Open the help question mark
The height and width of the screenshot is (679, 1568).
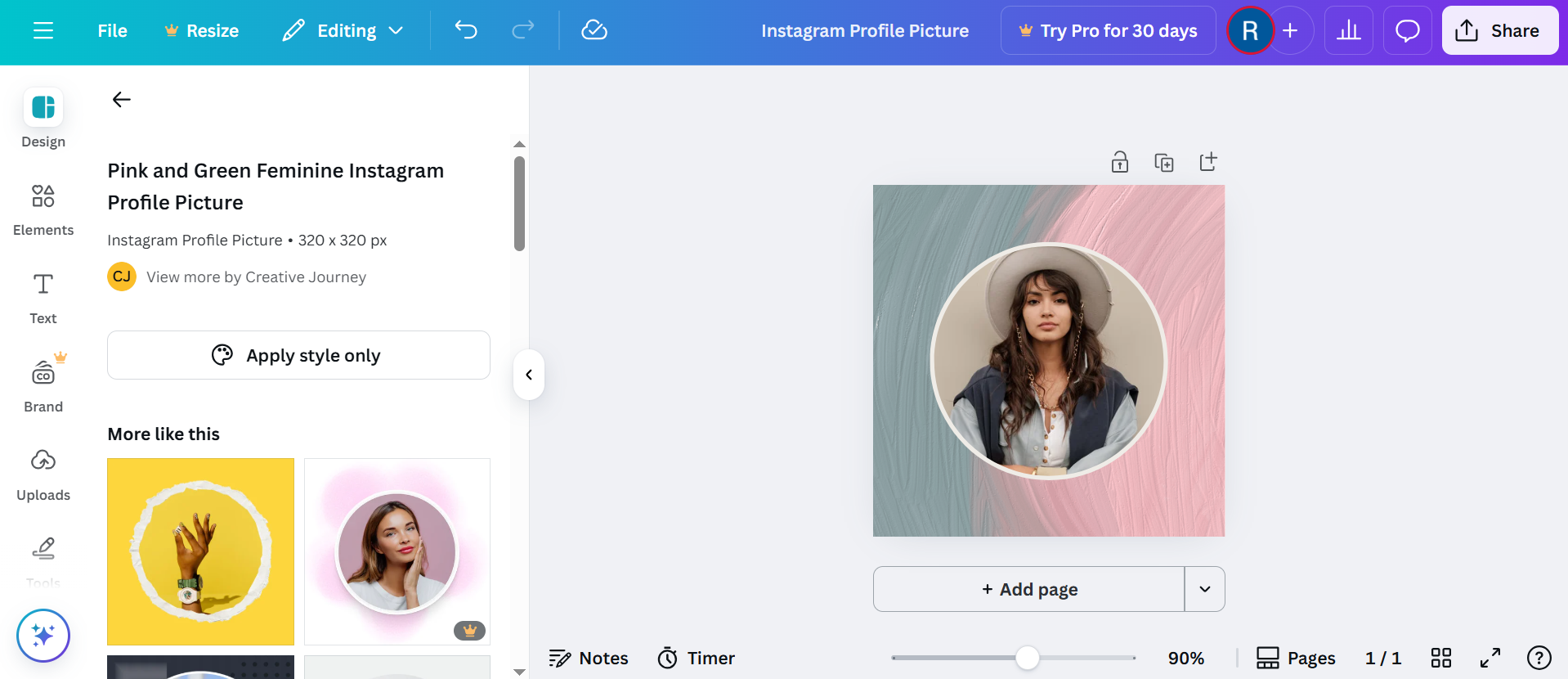tap(1539, 658)
